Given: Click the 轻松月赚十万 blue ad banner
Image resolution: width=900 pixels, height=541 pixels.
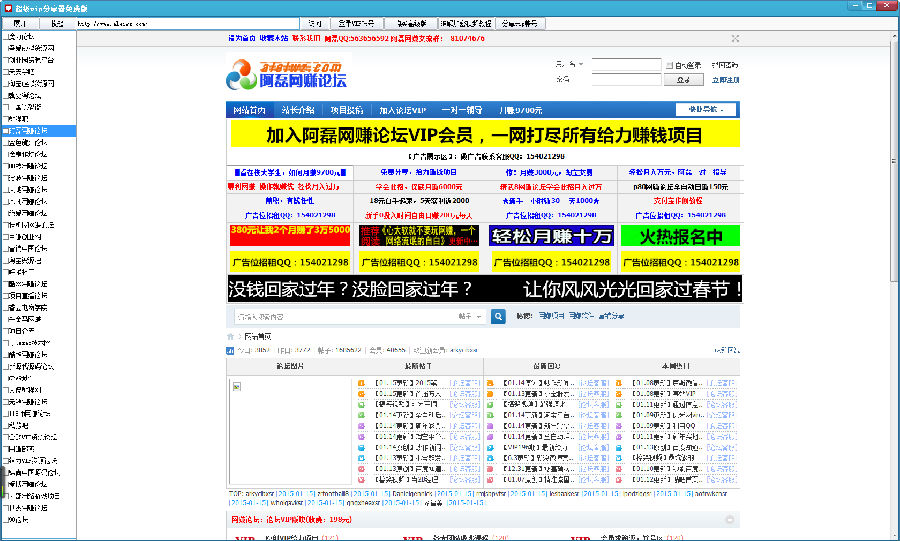Looking at the screenshot, I should pos(552,236).
